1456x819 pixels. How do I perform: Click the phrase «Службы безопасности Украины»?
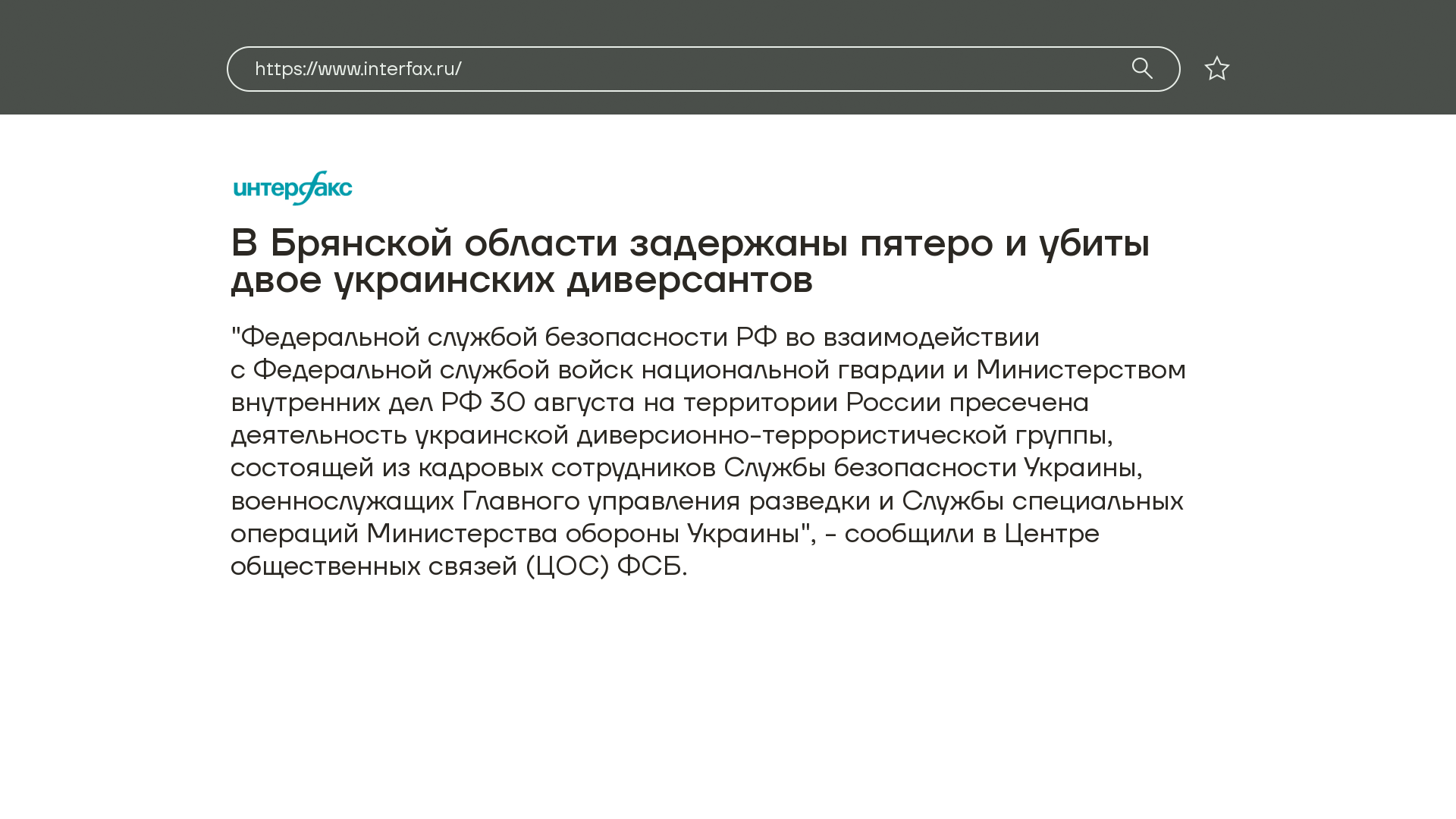[930, 468]
